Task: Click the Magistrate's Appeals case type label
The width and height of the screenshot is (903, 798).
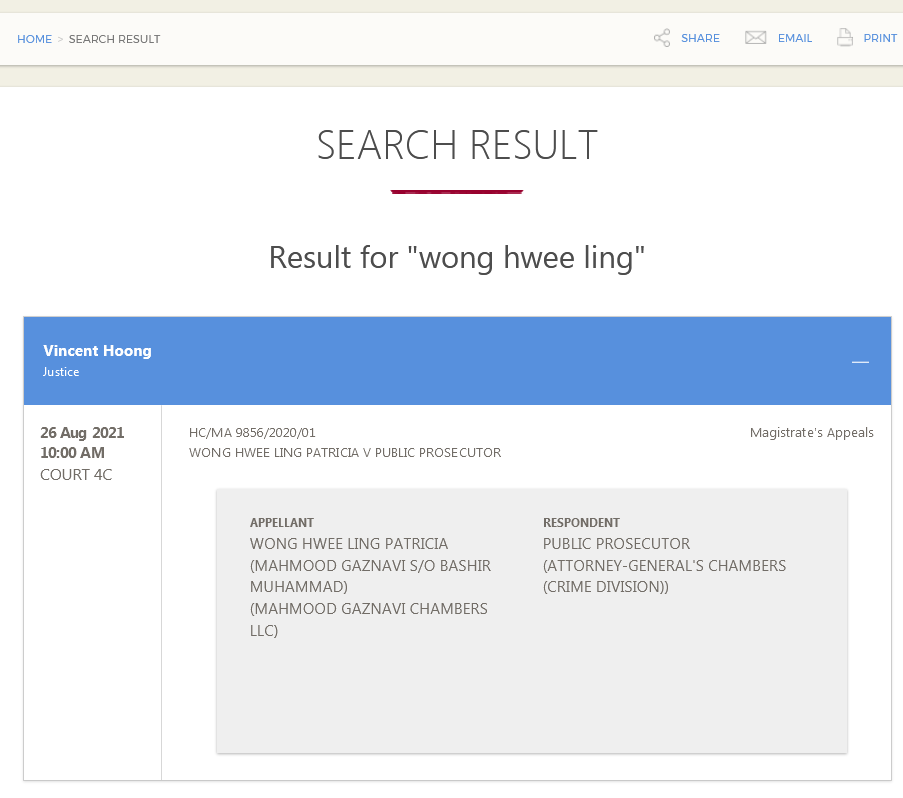Action: (811, 433)
